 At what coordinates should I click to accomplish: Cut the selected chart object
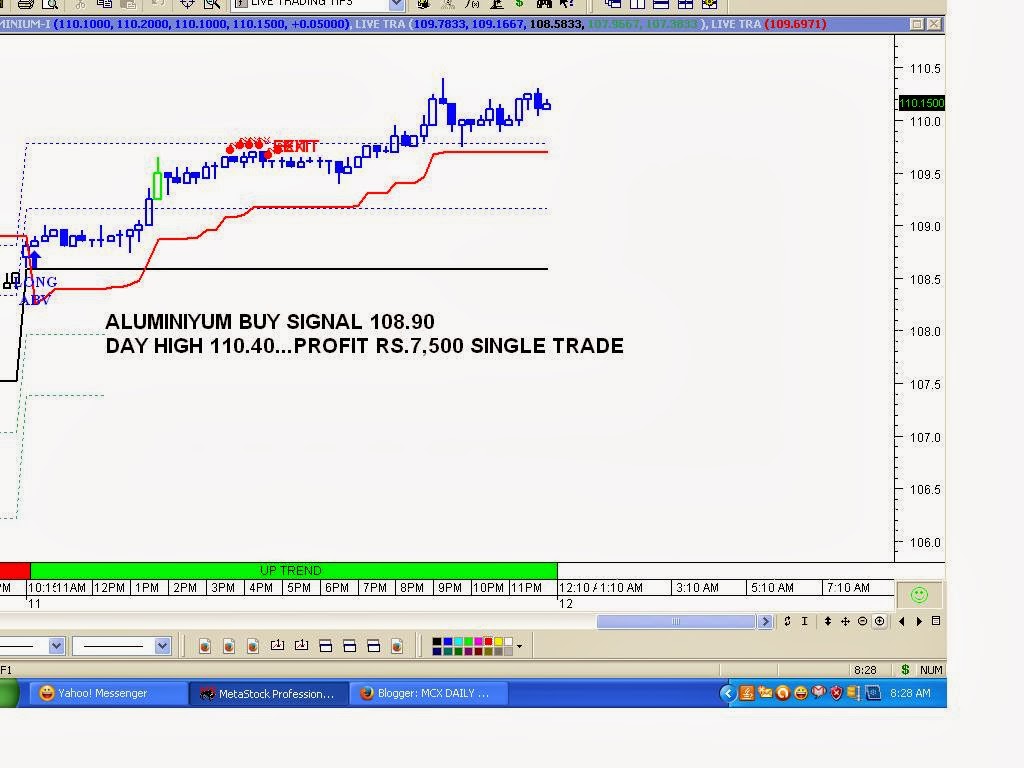tap(80, 5)
